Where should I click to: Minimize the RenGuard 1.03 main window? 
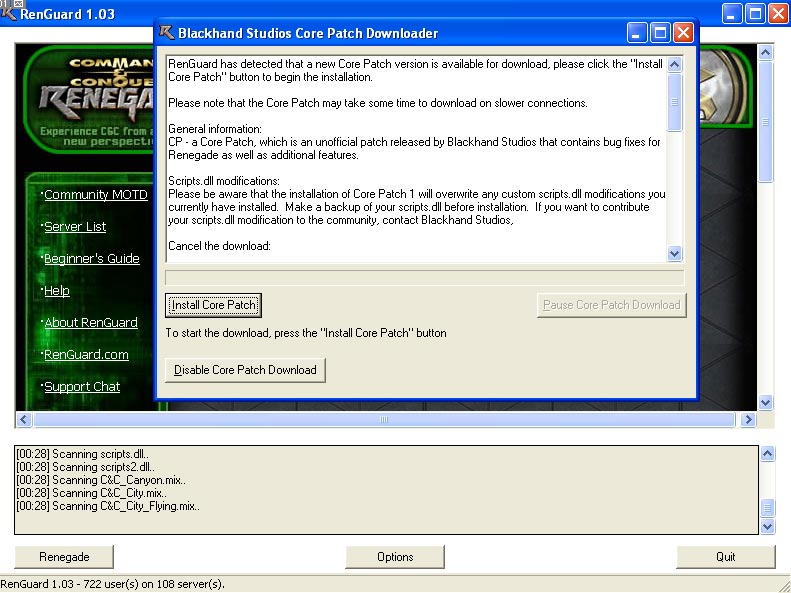tap(732, 14)
